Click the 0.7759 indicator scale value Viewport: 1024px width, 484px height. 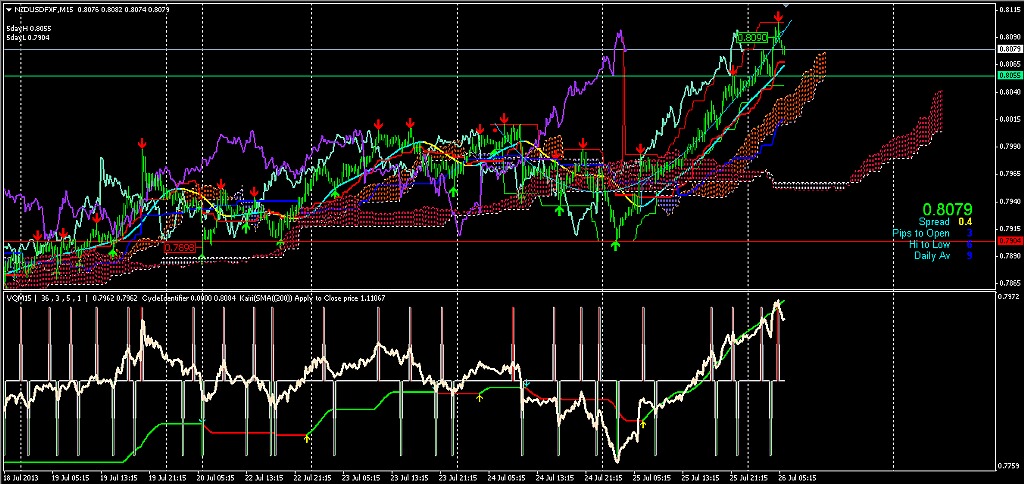pyautogui.click(x=1010, y=466)
